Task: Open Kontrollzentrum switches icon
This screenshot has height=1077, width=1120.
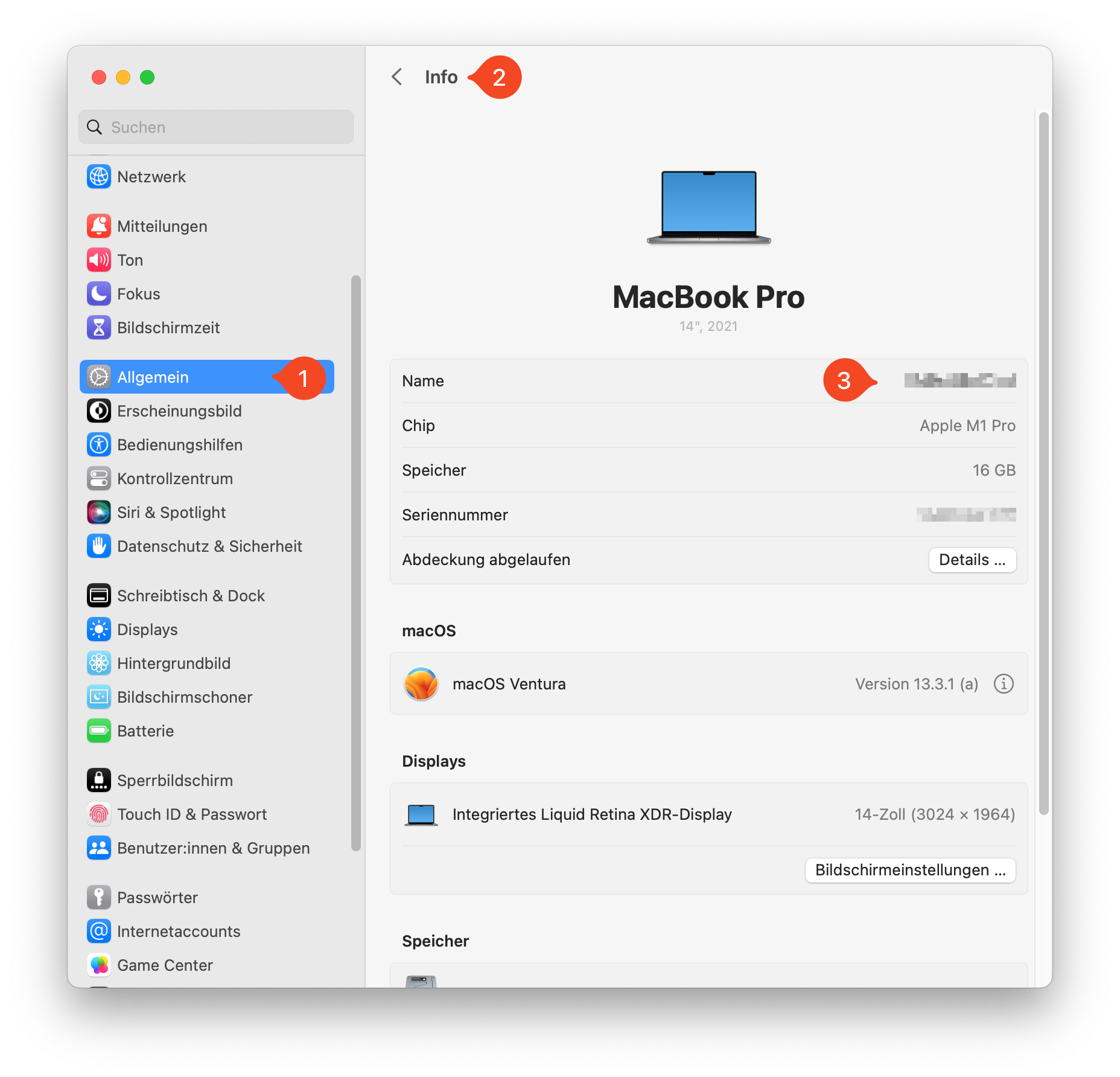Action: [99, 479]
